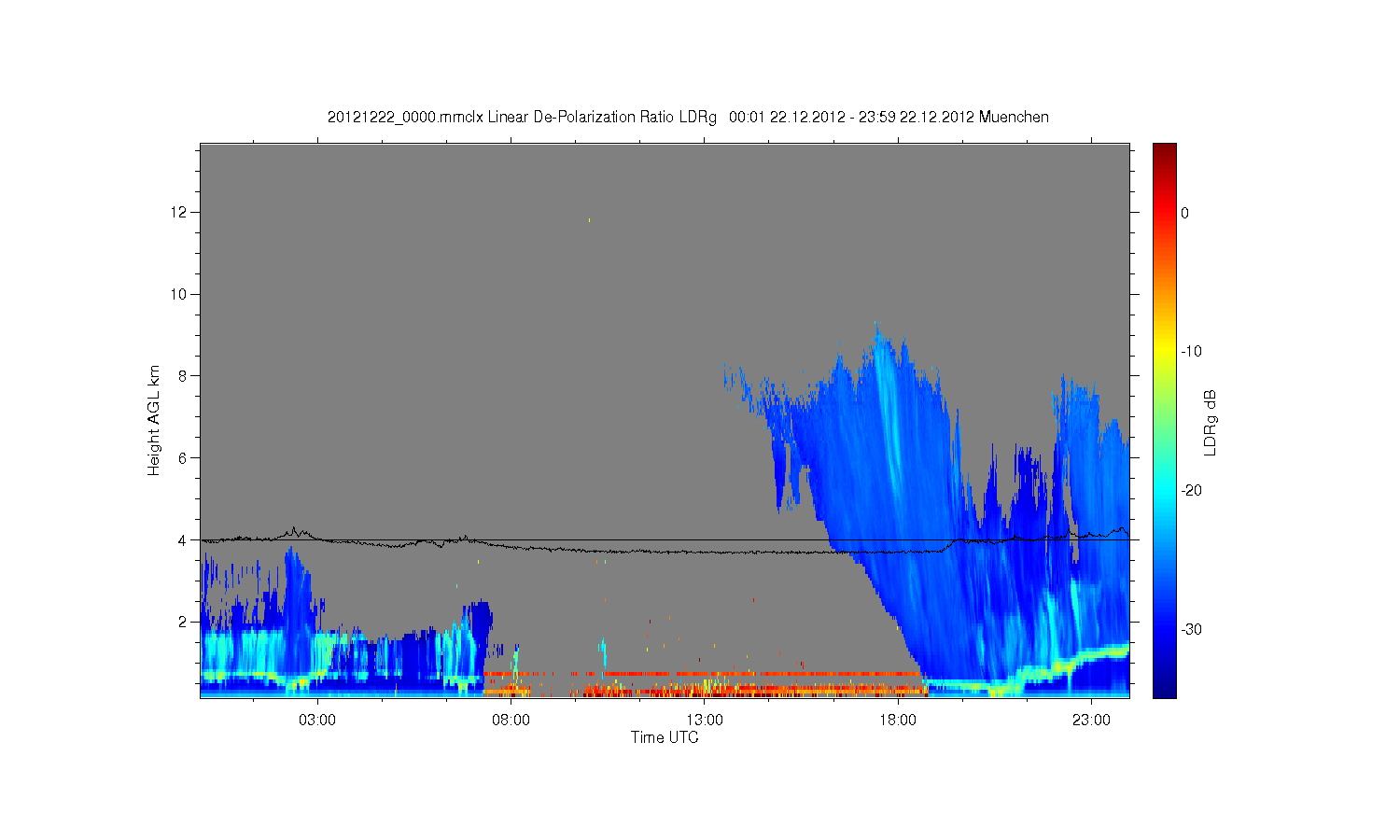Click the 08:00 time tick label
The image size is (1400, 840).
511,721
